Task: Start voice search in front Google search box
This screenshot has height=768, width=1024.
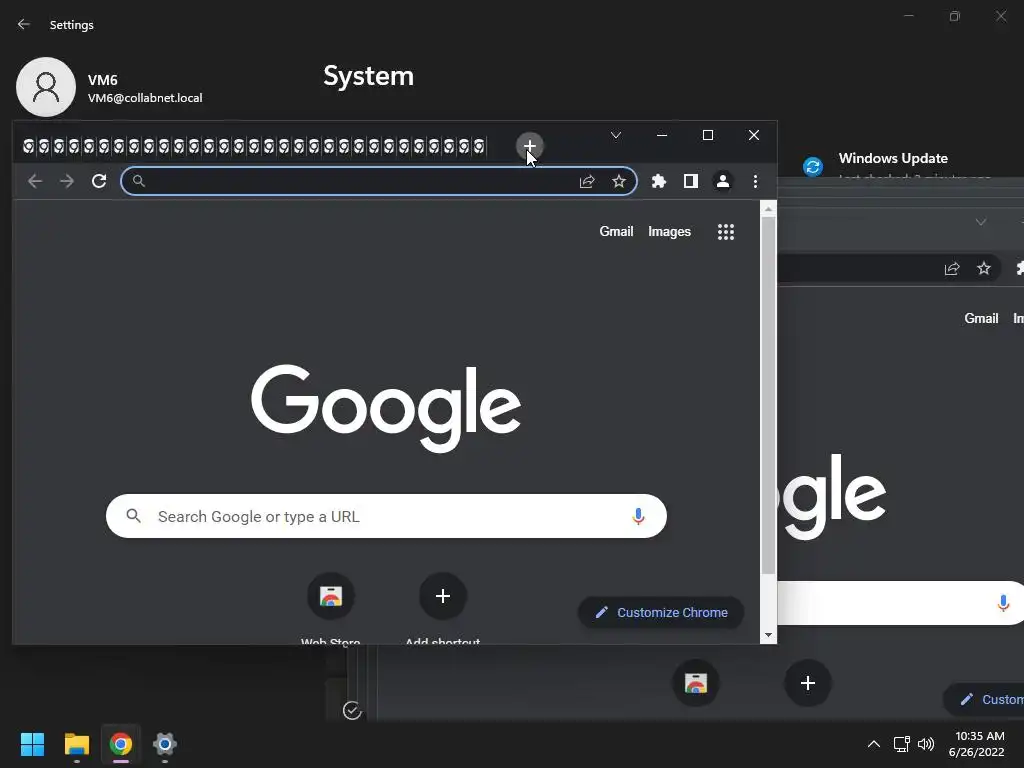Action: click(x=639, y=517)
